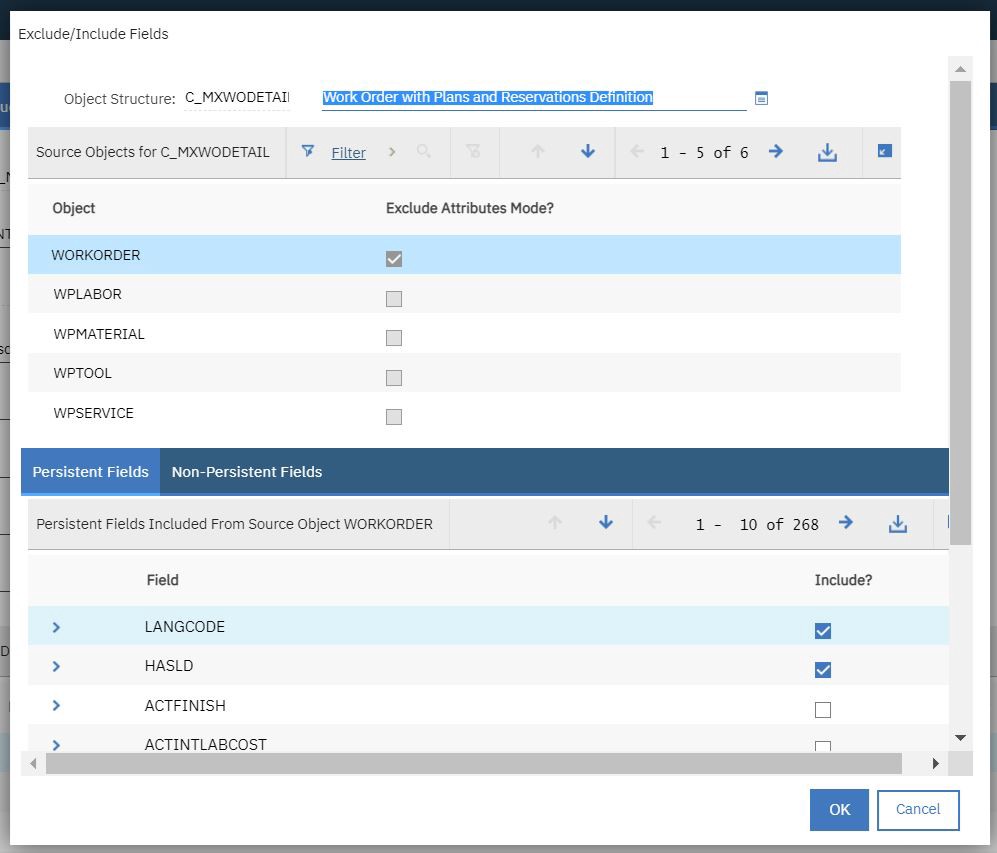Screen dimensions: 997x853
Task: Open long description icon beside Object Structure description
Action: coord(761,98)
